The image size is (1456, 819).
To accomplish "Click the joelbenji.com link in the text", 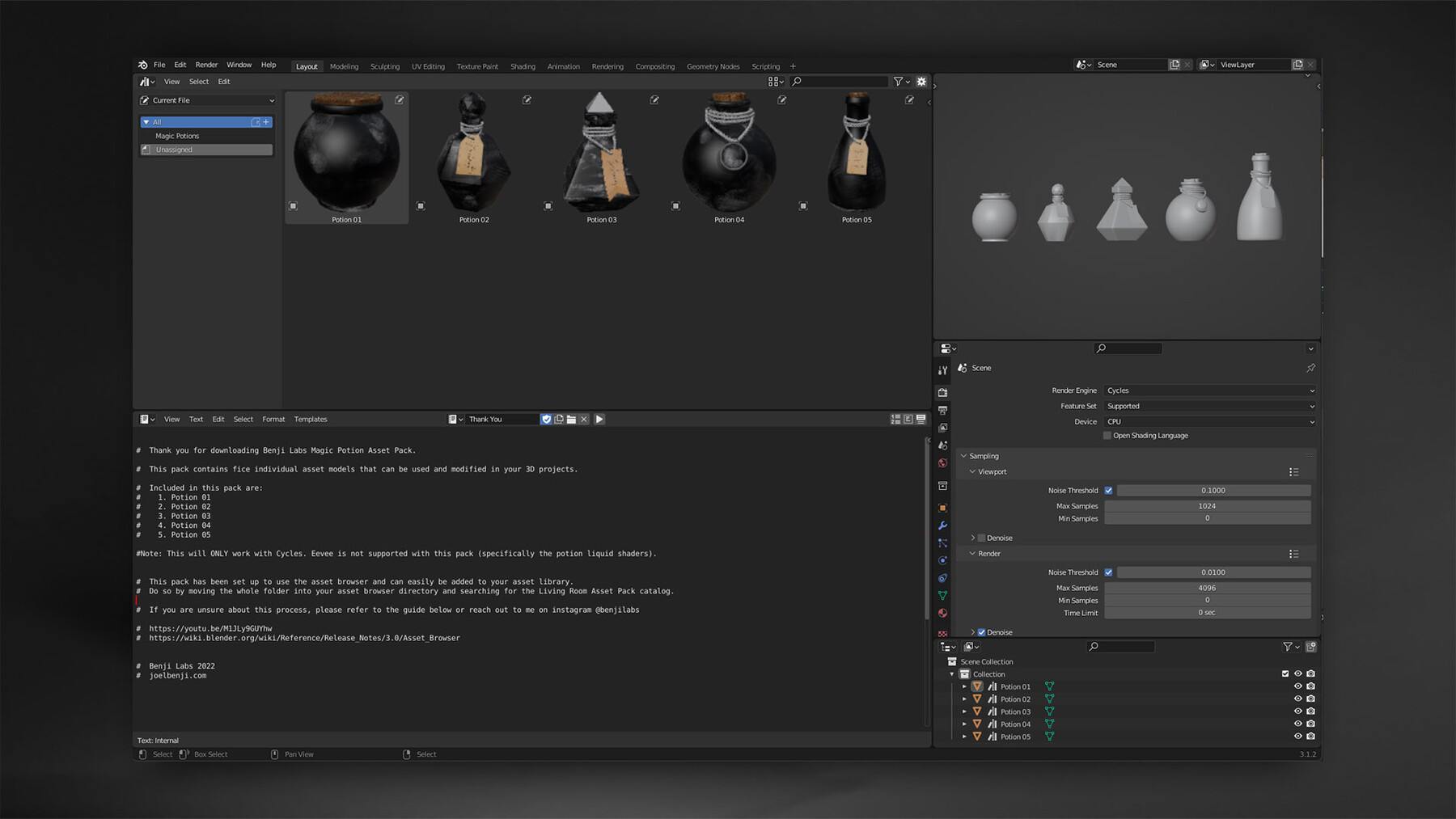I will pos(178,675).
